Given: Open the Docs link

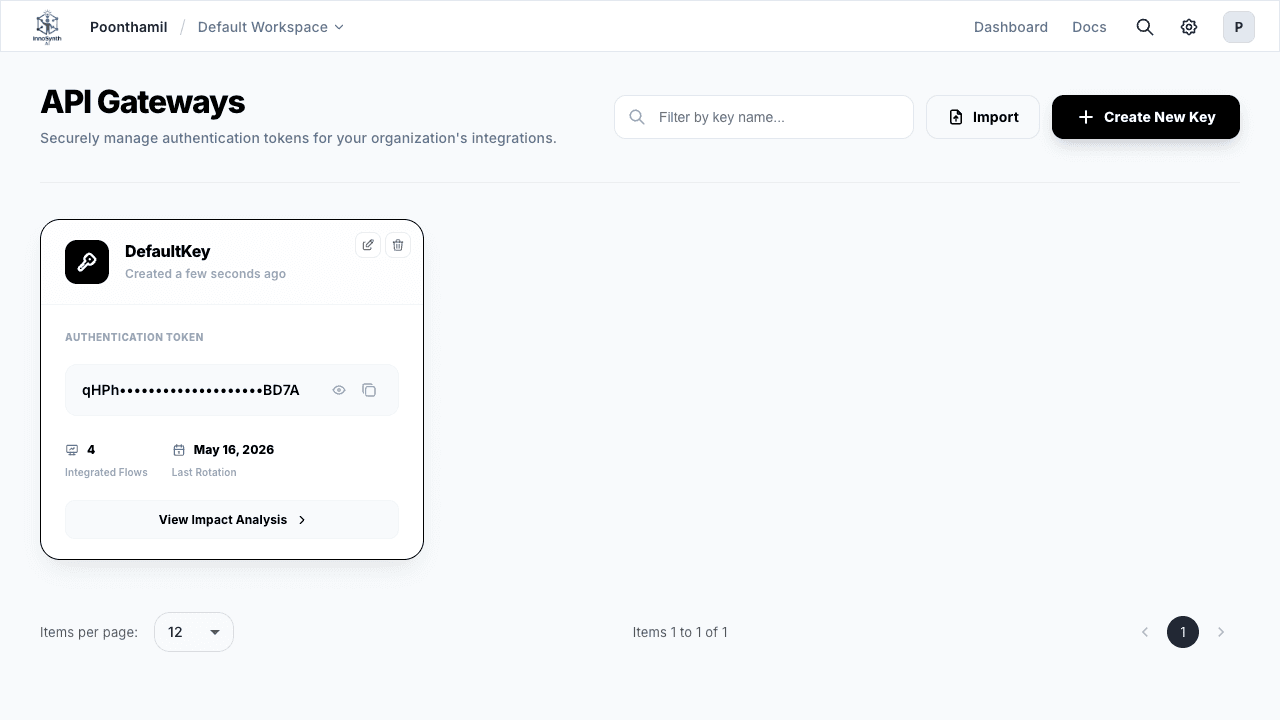Looking at the screenshot, I should click(1089, 27).
